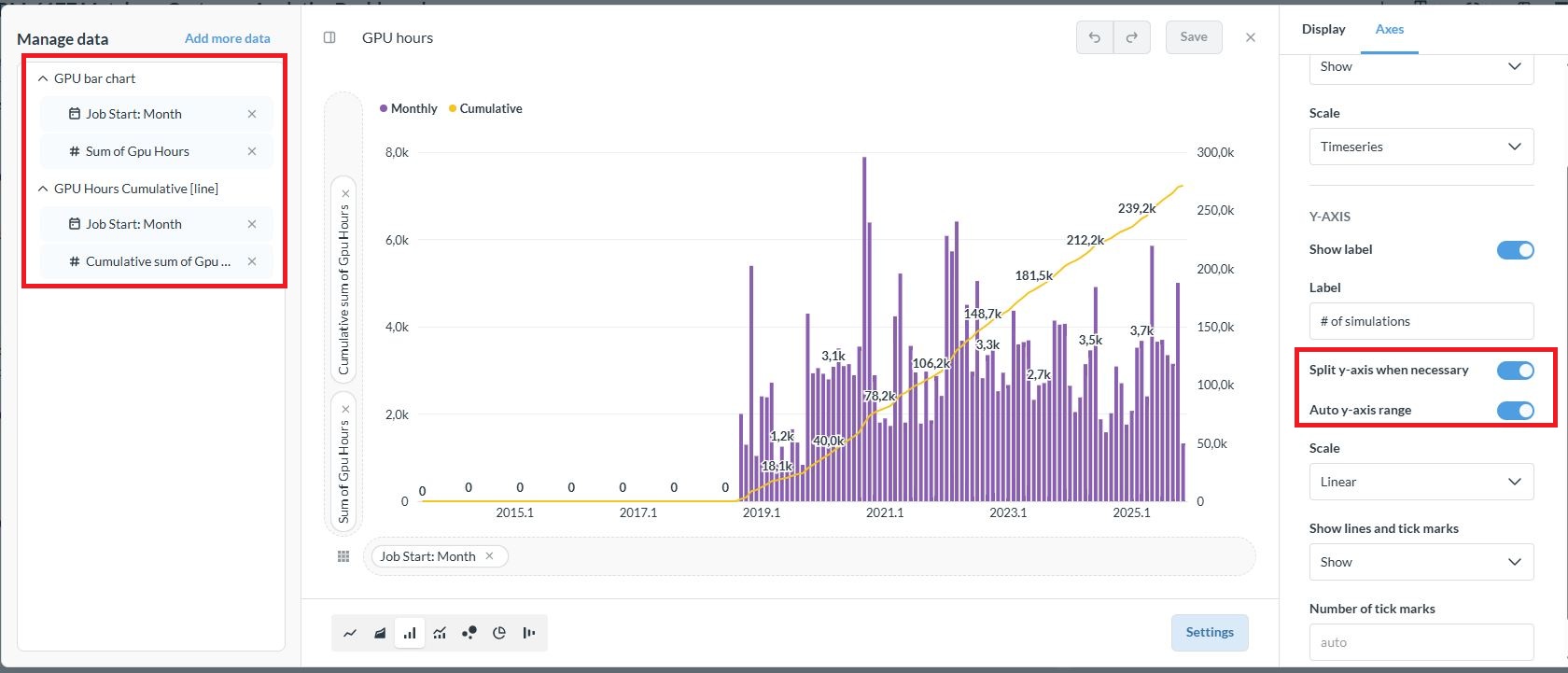This screenshot has height=673, width=1568.
Task: Select the Axes tab
Action: tap(1389, 29)
